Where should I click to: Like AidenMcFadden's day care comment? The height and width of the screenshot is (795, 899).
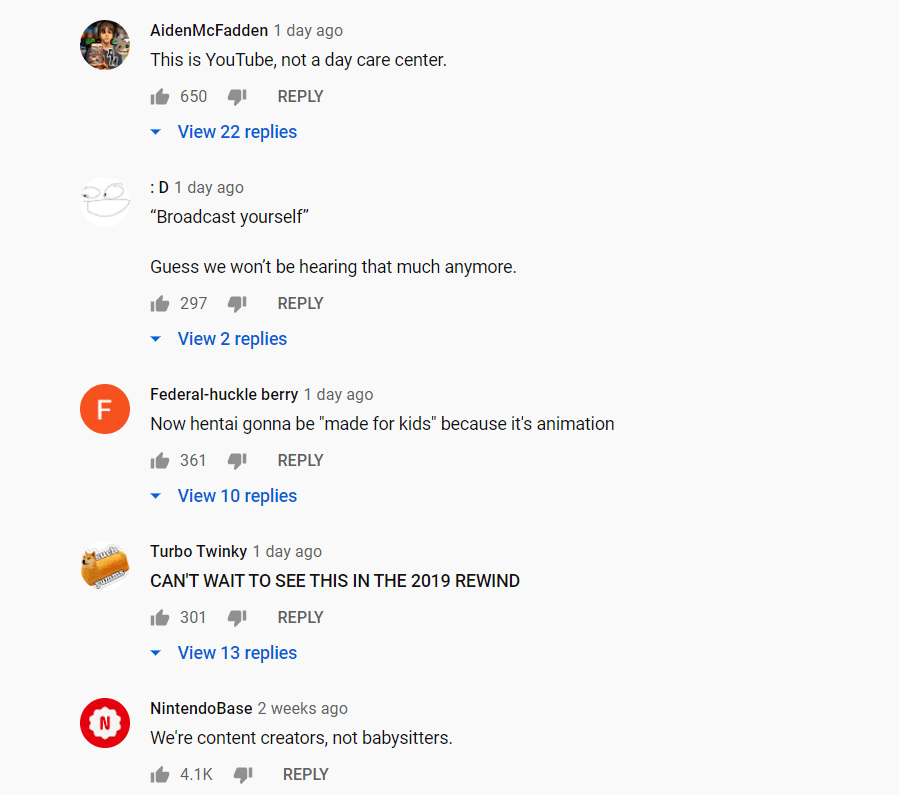coord(160,97)
